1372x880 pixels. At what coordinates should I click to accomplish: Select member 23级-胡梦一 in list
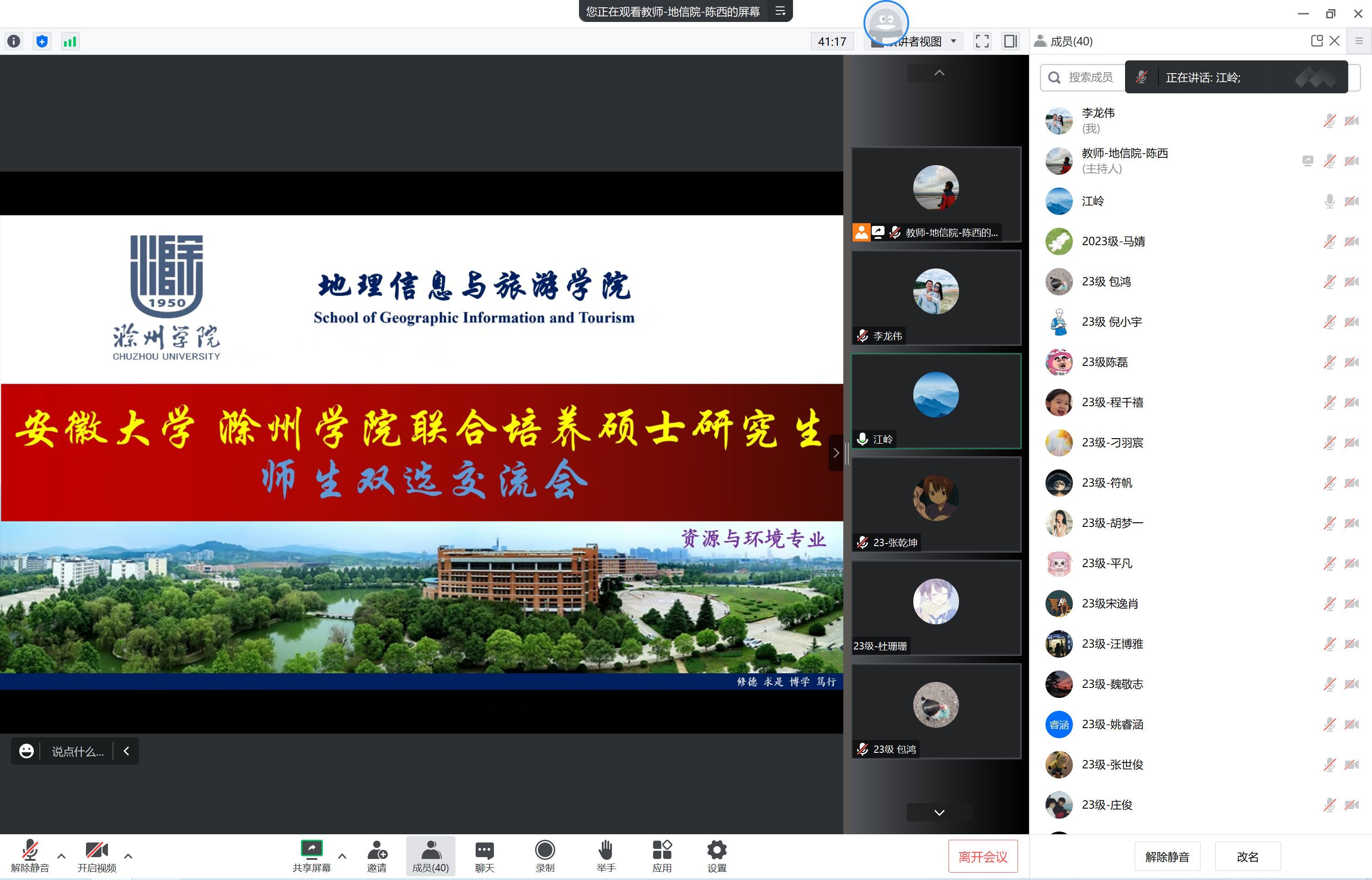click(x=1200, y=523)
